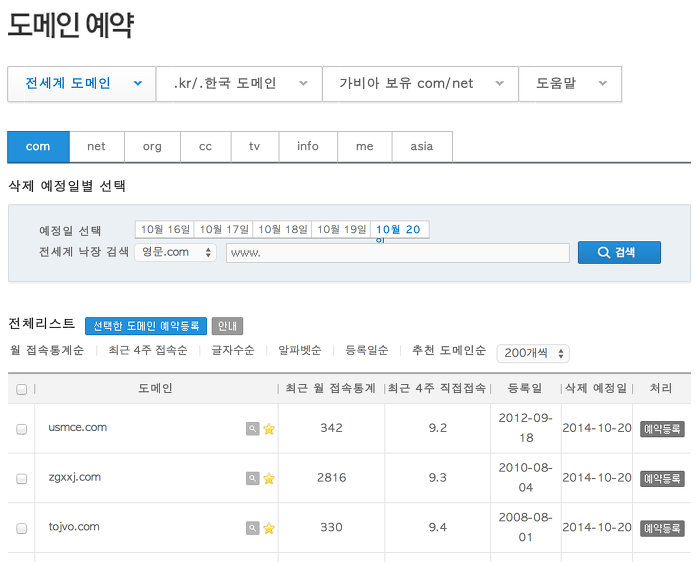The width and height of the screenshot is (700, 562).
Task: Click 예약등록 button for zgxxj.com
Action: click(x=662, y=479)
